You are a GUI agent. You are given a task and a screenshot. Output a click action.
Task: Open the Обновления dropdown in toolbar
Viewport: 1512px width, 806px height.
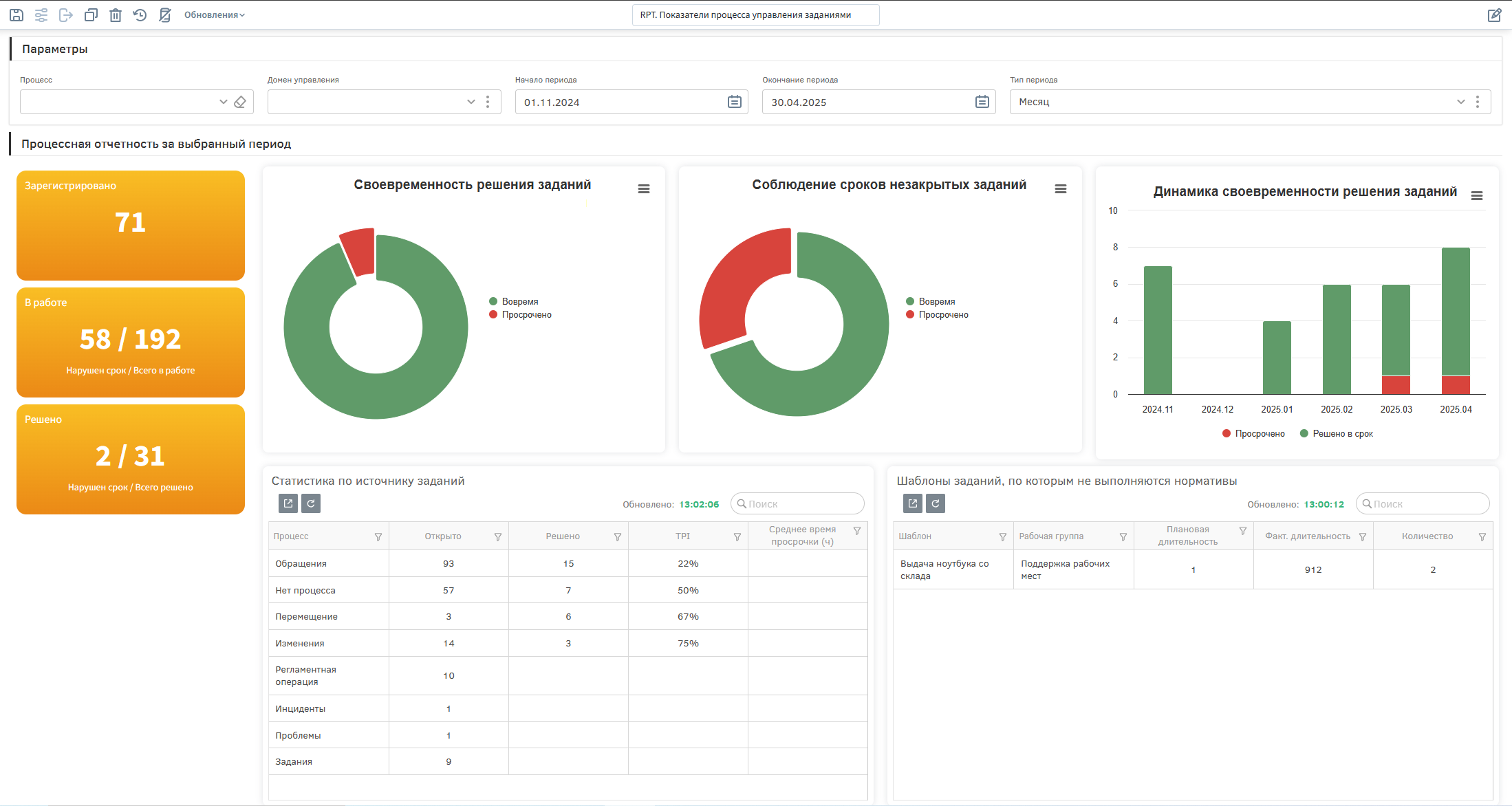coord(214,15)
